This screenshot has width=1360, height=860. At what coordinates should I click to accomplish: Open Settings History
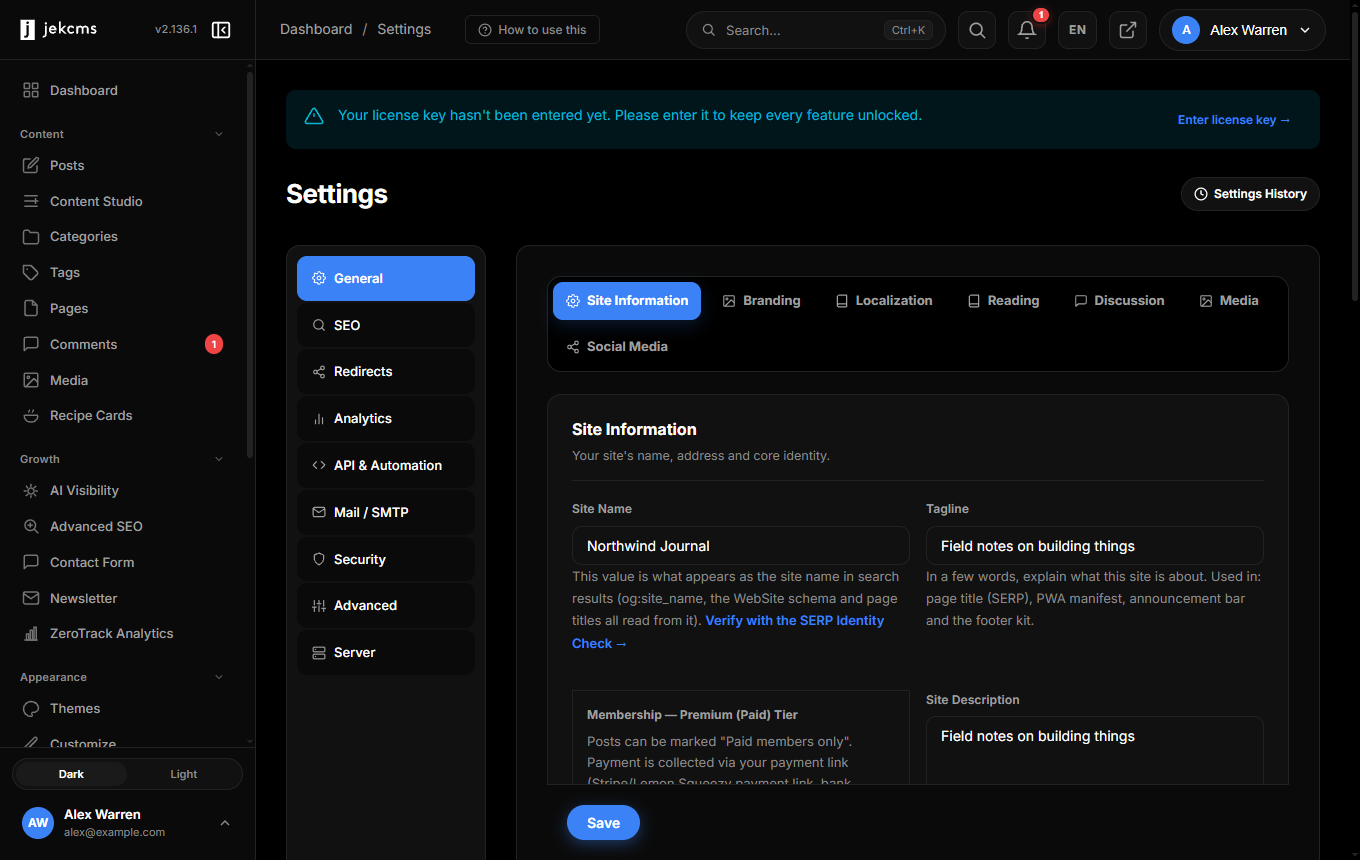[x=1250, y=194]
